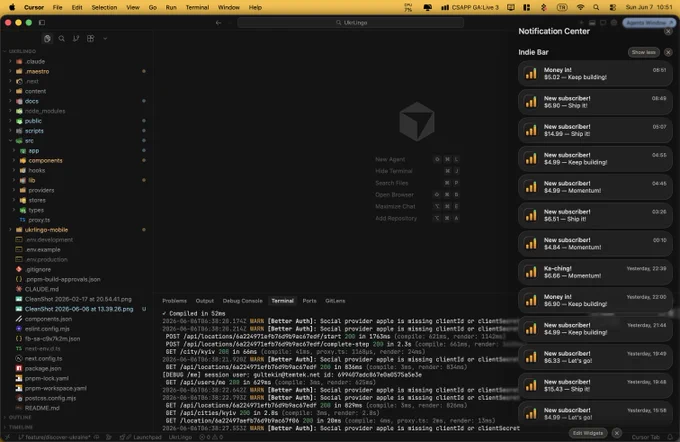This screenshot has height=442, width=680.
Task: Click the Bluetooth icon in menu bar
Action: pos(543,7)
